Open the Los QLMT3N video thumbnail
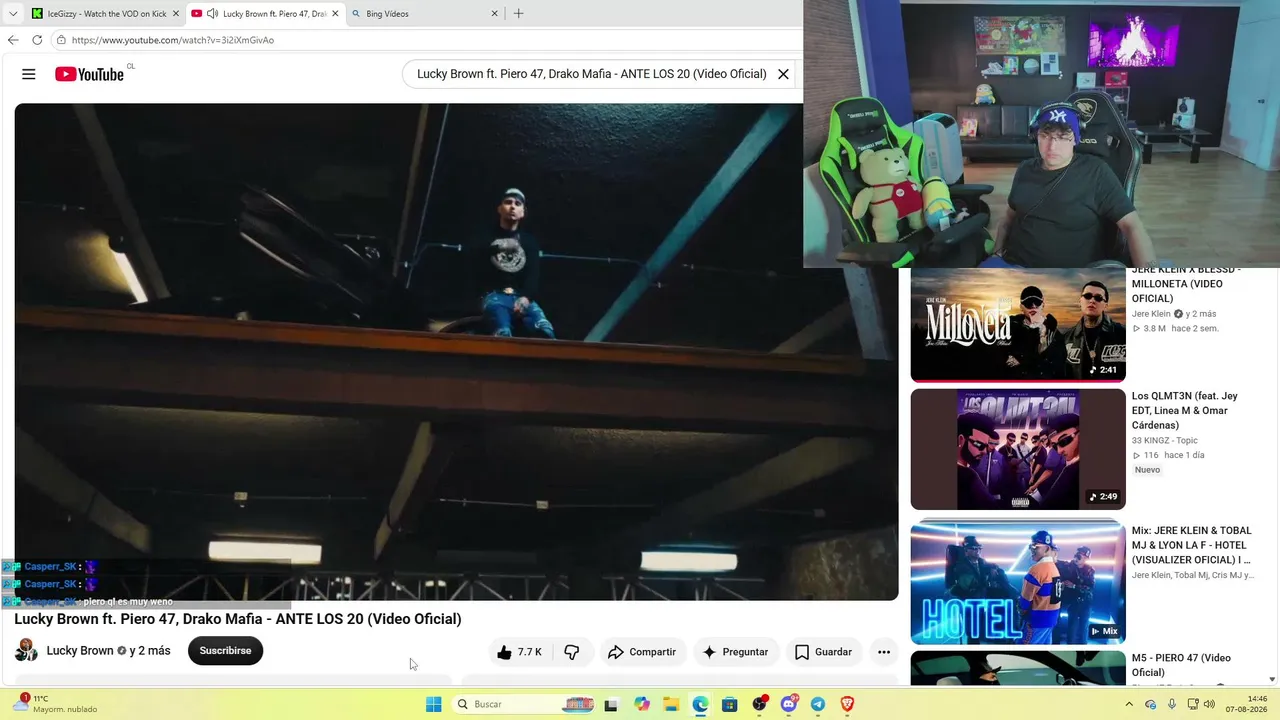Image resolution: width=1280 pixels, height=720 pixels. [1018, 449]
